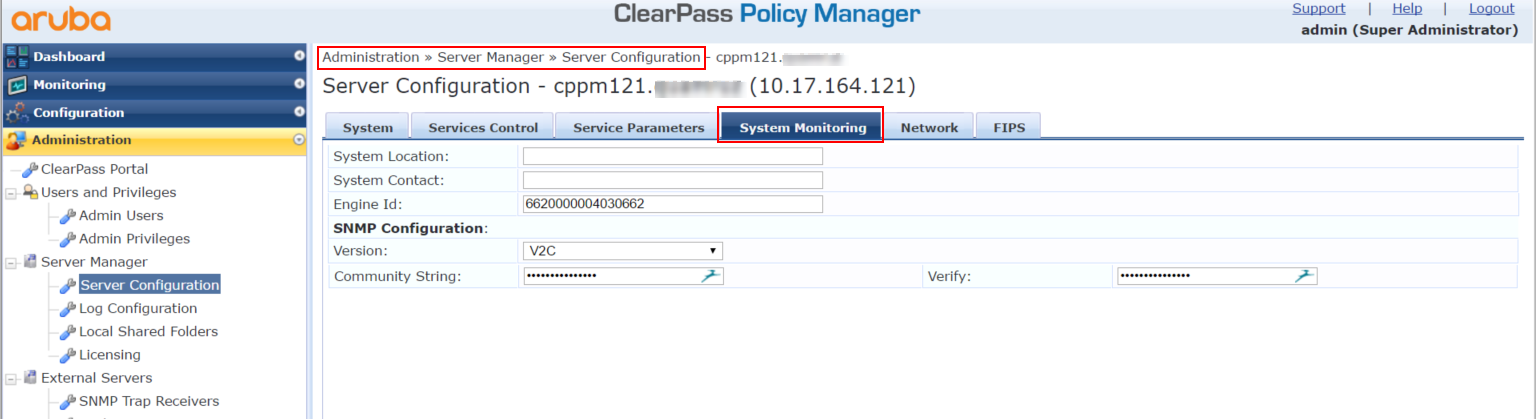
Task: Expand the Dashboard section arrow
Action: point(299,56)
